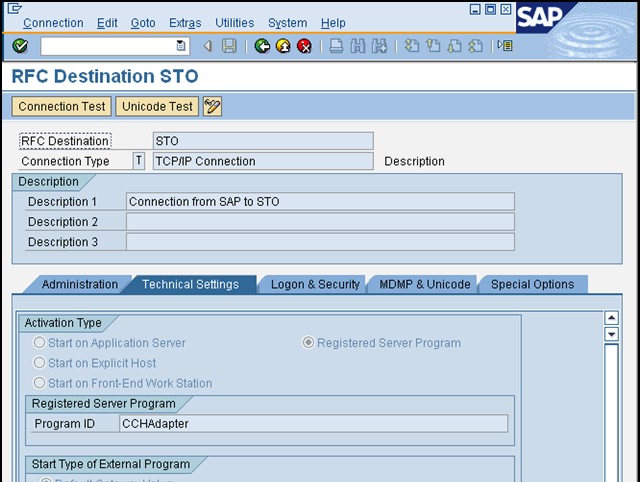Switch to the Logon & Security tab
Screen dimensions: 640x482
tap(315, 284)
